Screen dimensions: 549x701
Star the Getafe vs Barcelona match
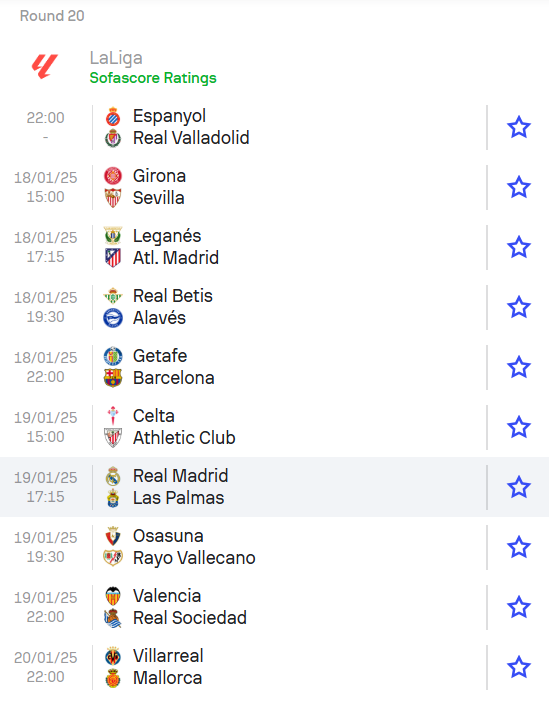pos(519,367)
